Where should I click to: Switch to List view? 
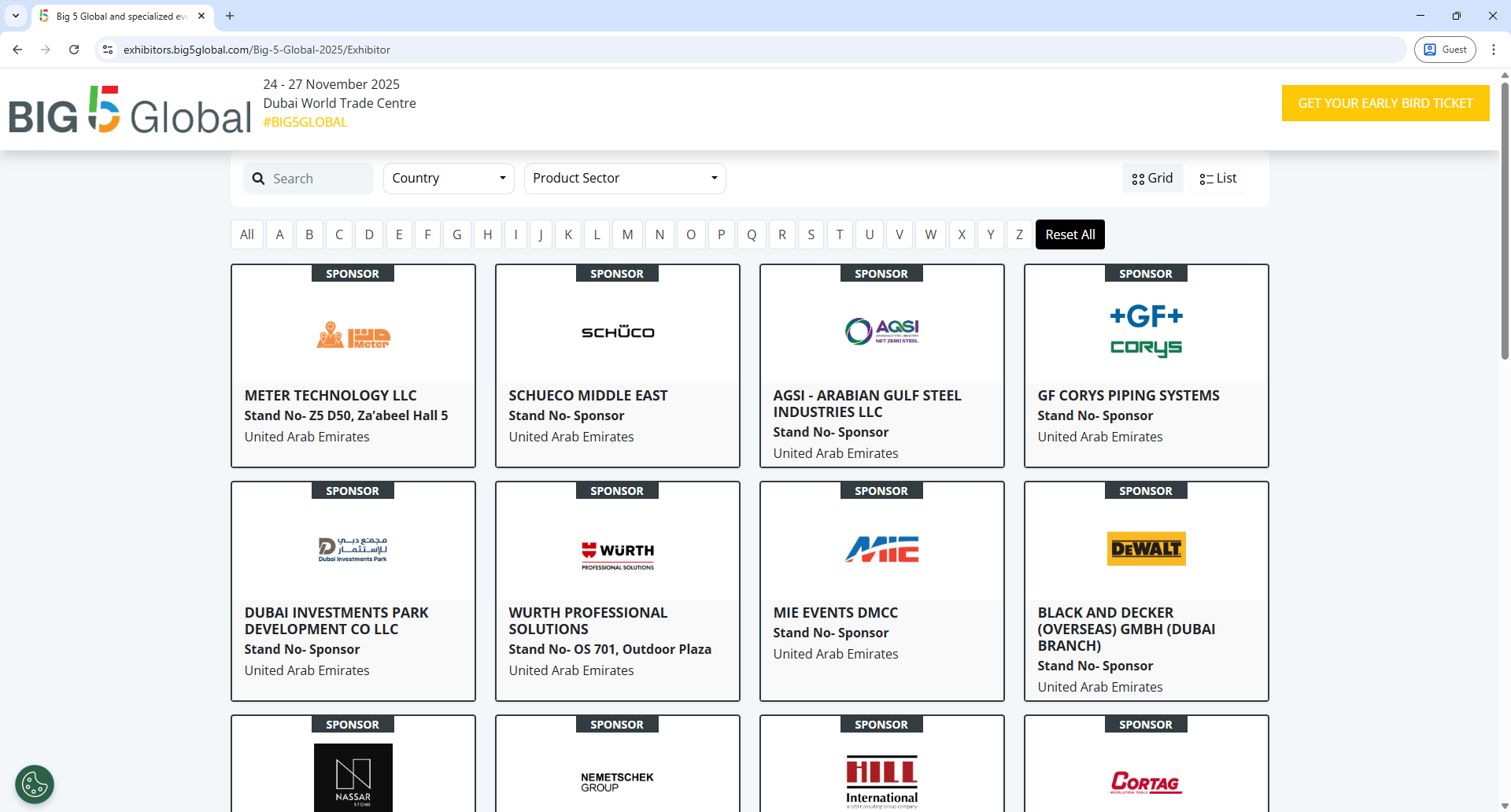click(1217, 178)
